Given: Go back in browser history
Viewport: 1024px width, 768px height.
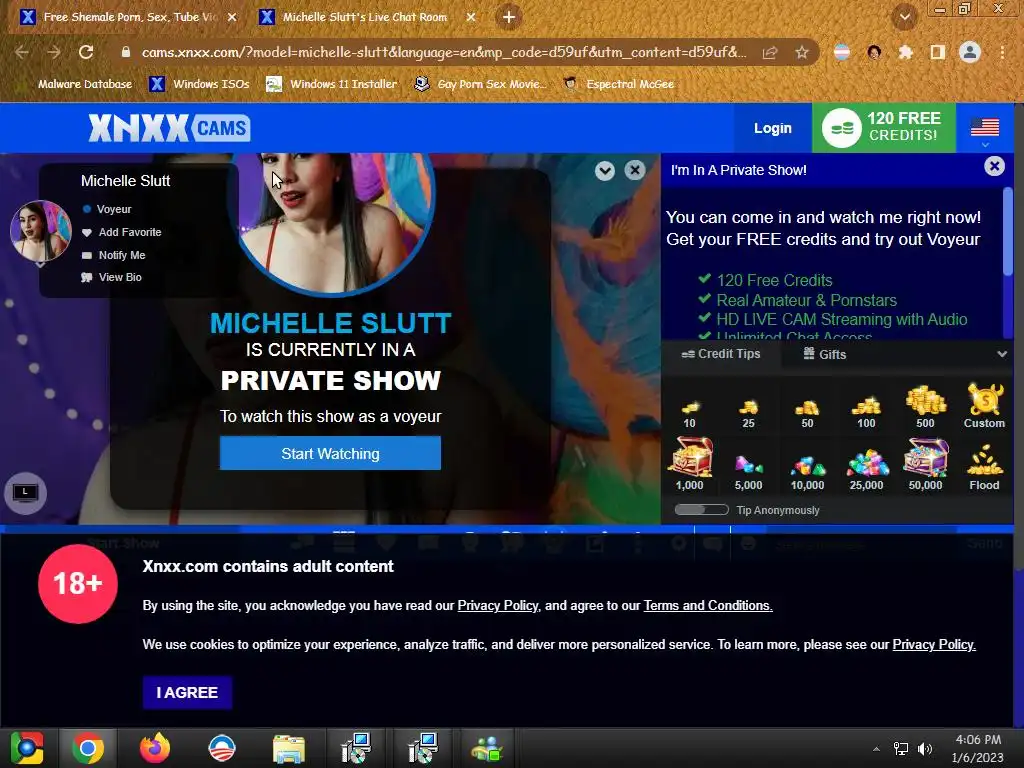Looking at the screenshot, I should (x=22, y=52).
